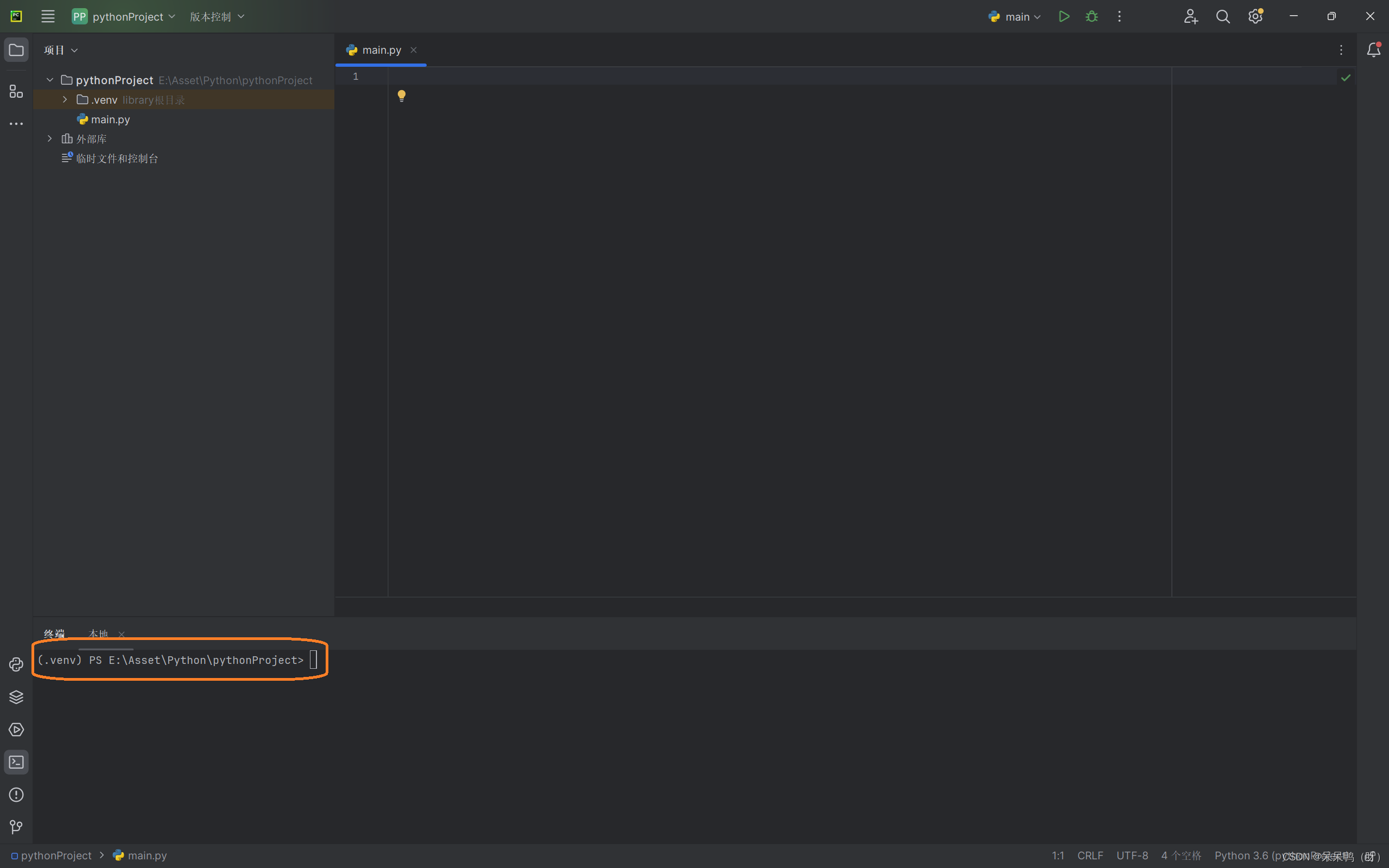This screenshot has height=868, width=1389.
Task: Open the 版本控制 menu
Action: [217, 17]
